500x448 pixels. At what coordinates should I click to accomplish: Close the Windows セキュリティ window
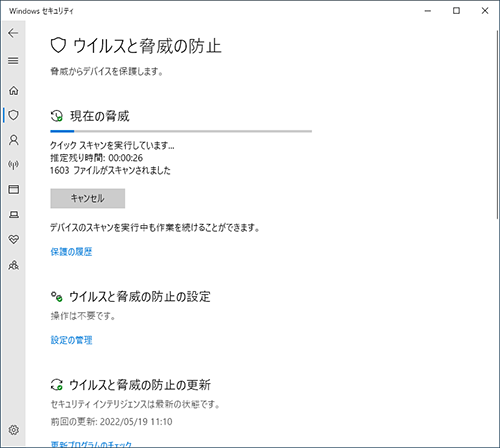point(485,11)
